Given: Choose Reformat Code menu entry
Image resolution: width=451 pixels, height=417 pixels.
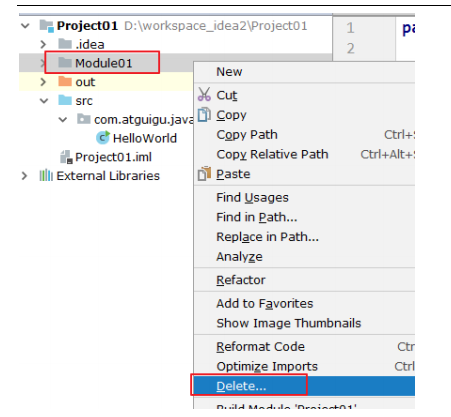Looking at the screenshot, I should 304,347.
